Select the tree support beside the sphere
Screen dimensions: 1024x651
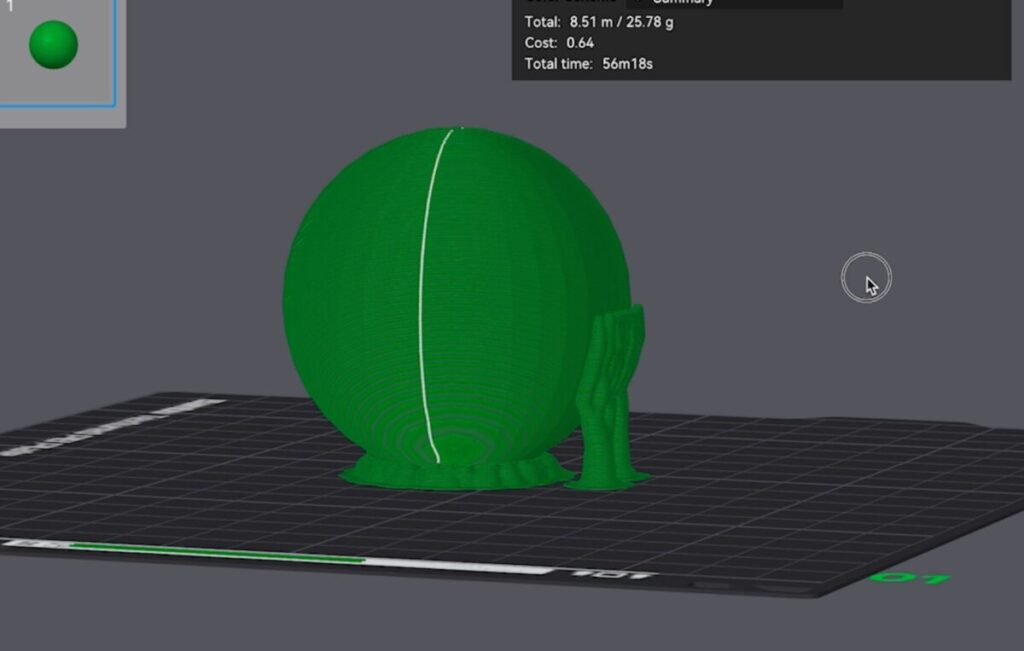coord(609,400)
